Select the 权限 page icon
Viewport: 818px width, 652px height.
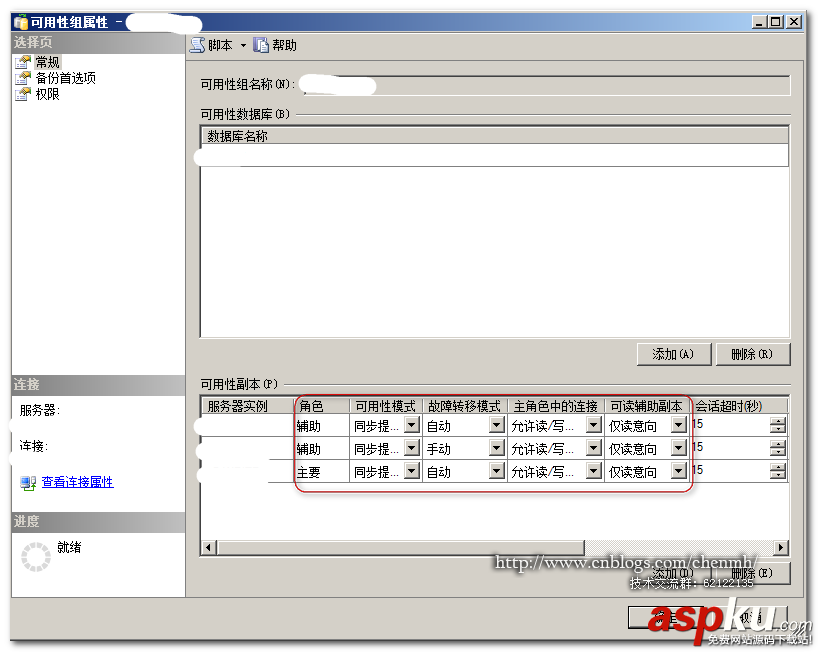pyautogui.click(x=22, y=94)
